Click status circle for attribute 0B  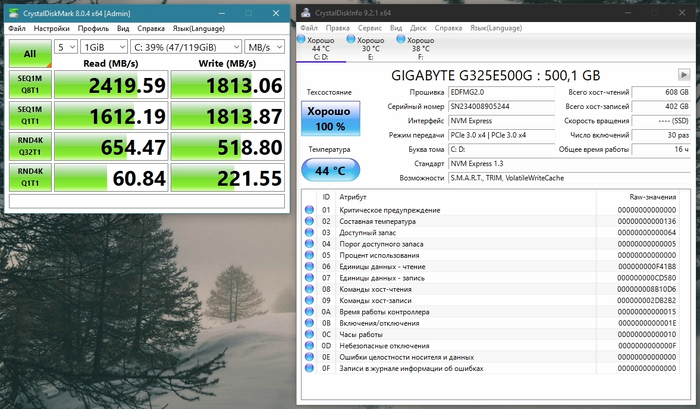click(309, 323)
